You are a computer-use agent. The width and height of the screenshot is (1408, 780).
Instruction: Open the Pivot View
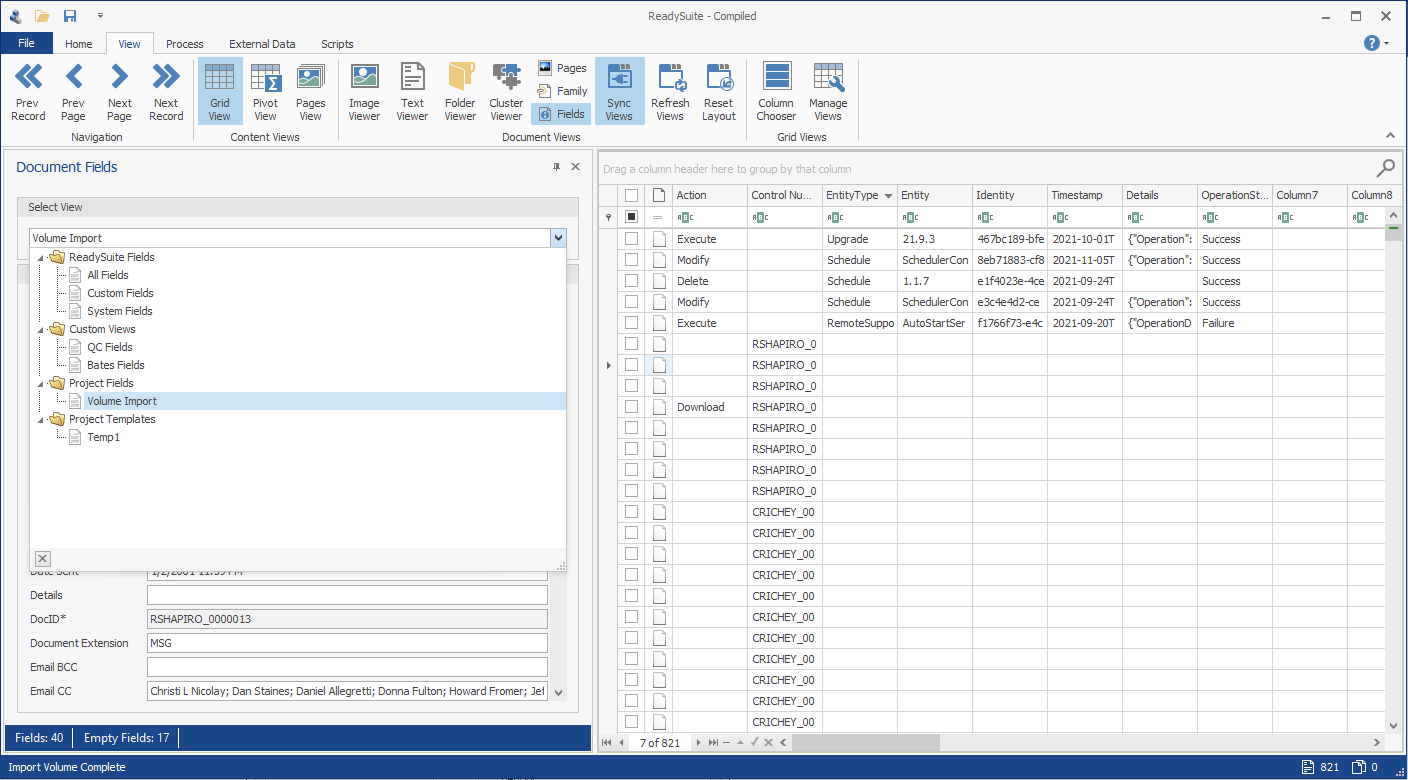point(265,92)
